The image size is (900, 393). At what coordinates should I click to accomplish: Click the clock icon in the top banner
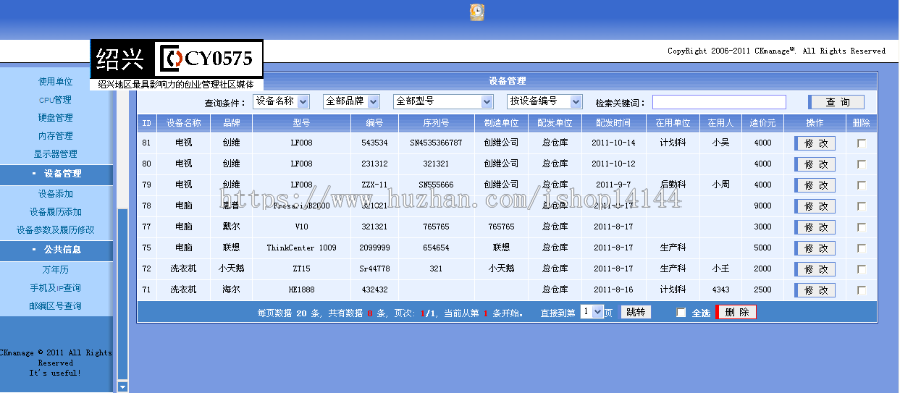coord(477,12)
